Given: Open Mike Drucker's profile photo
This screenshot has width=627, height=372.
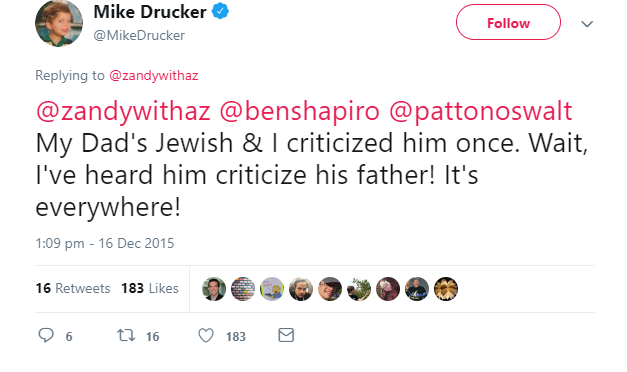Looking at the screenshot, I should tap(59, 23).
